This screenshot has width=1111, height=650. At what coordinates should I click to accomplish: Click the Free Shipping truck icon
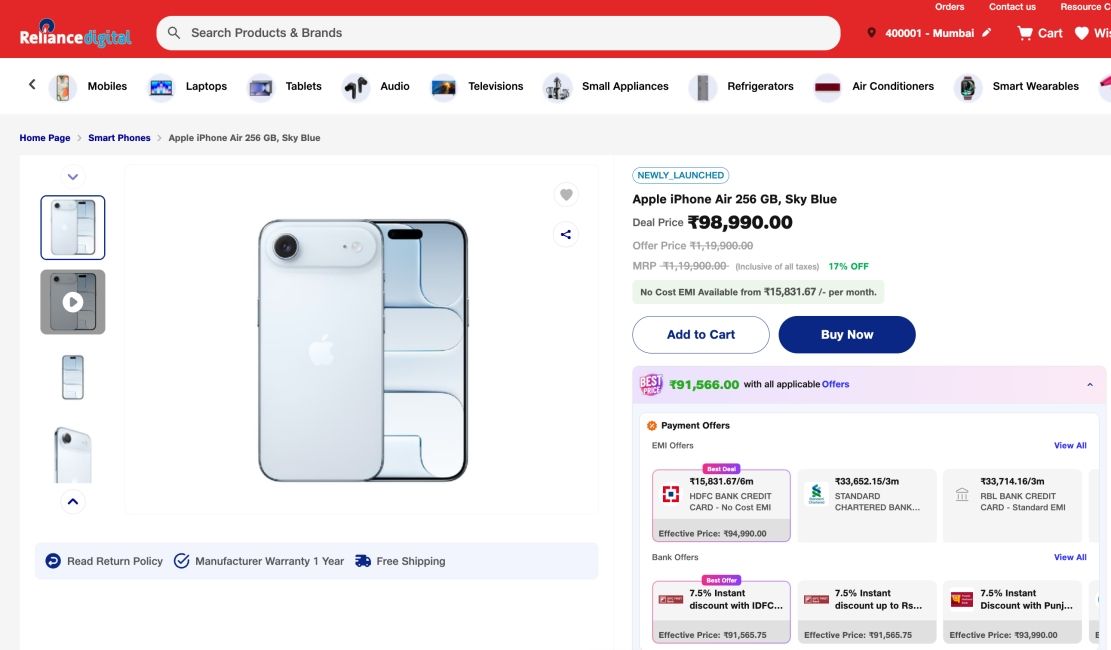(363, 561)
